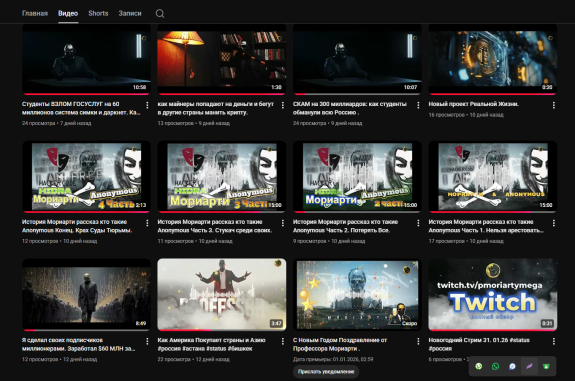Play the 3:47 Professor red suit thumbnail
The height and width of the screenshot is (381, 575).
221,294
